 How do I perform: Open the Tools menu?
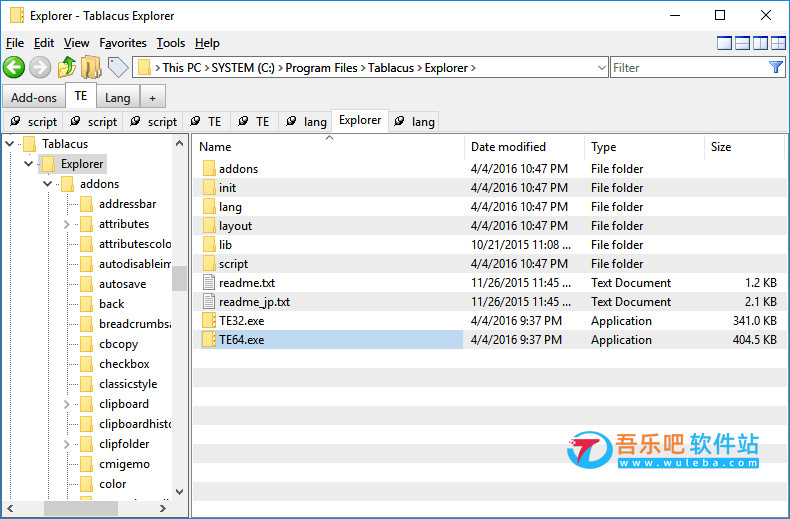click(171, 43)
